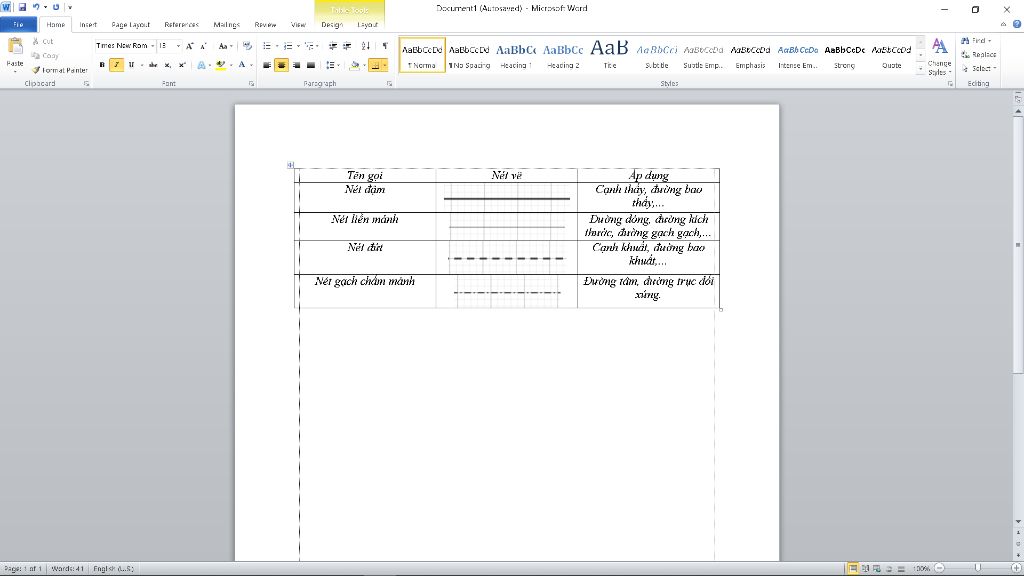Open the File tab
The width and height of the screenshot is (1024, 576).
[x=18, y=25]
